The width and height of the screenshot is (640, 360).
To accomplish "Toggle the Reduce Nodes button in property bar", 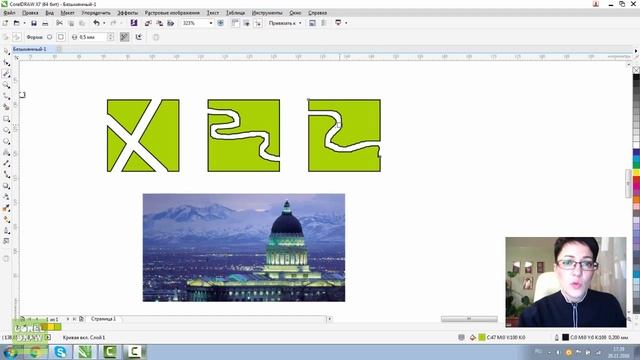I will (124, 37).
